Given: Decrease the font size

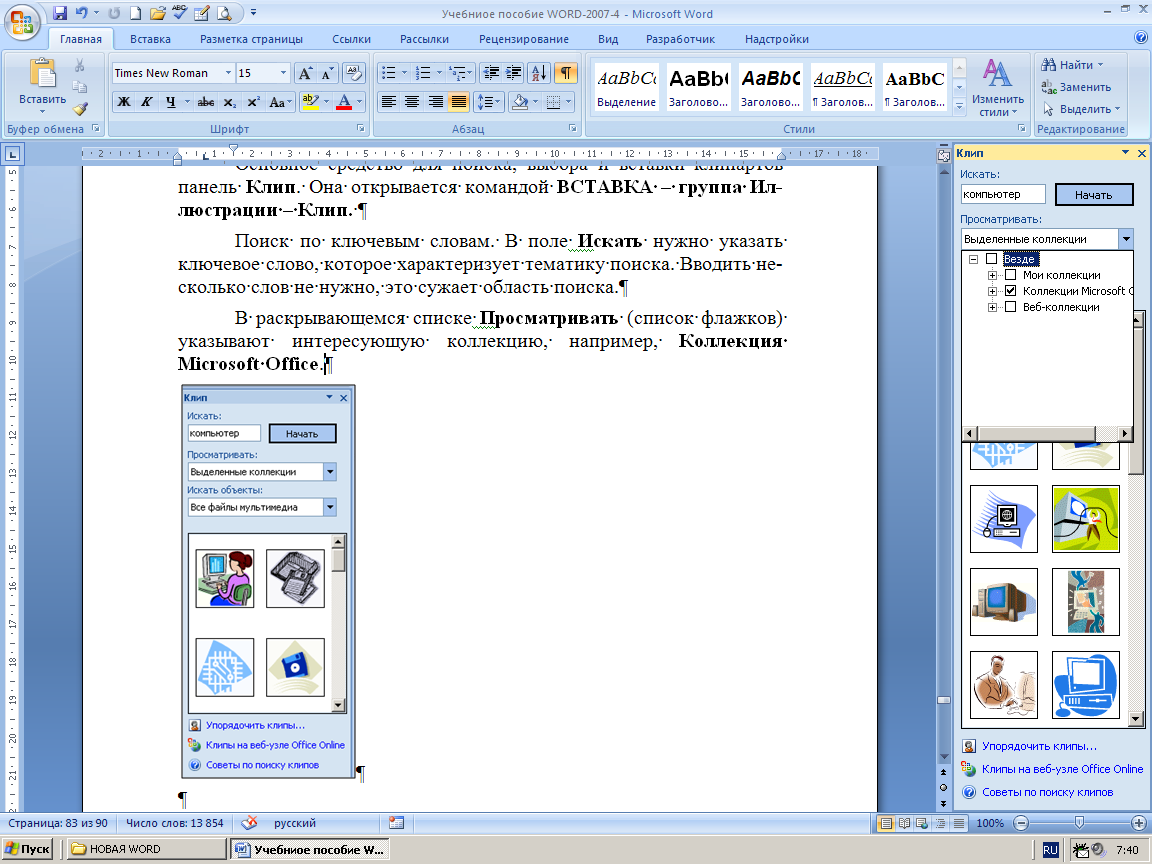Looking at the screenshot, I should pyautogui.click(x=327, y=73).
